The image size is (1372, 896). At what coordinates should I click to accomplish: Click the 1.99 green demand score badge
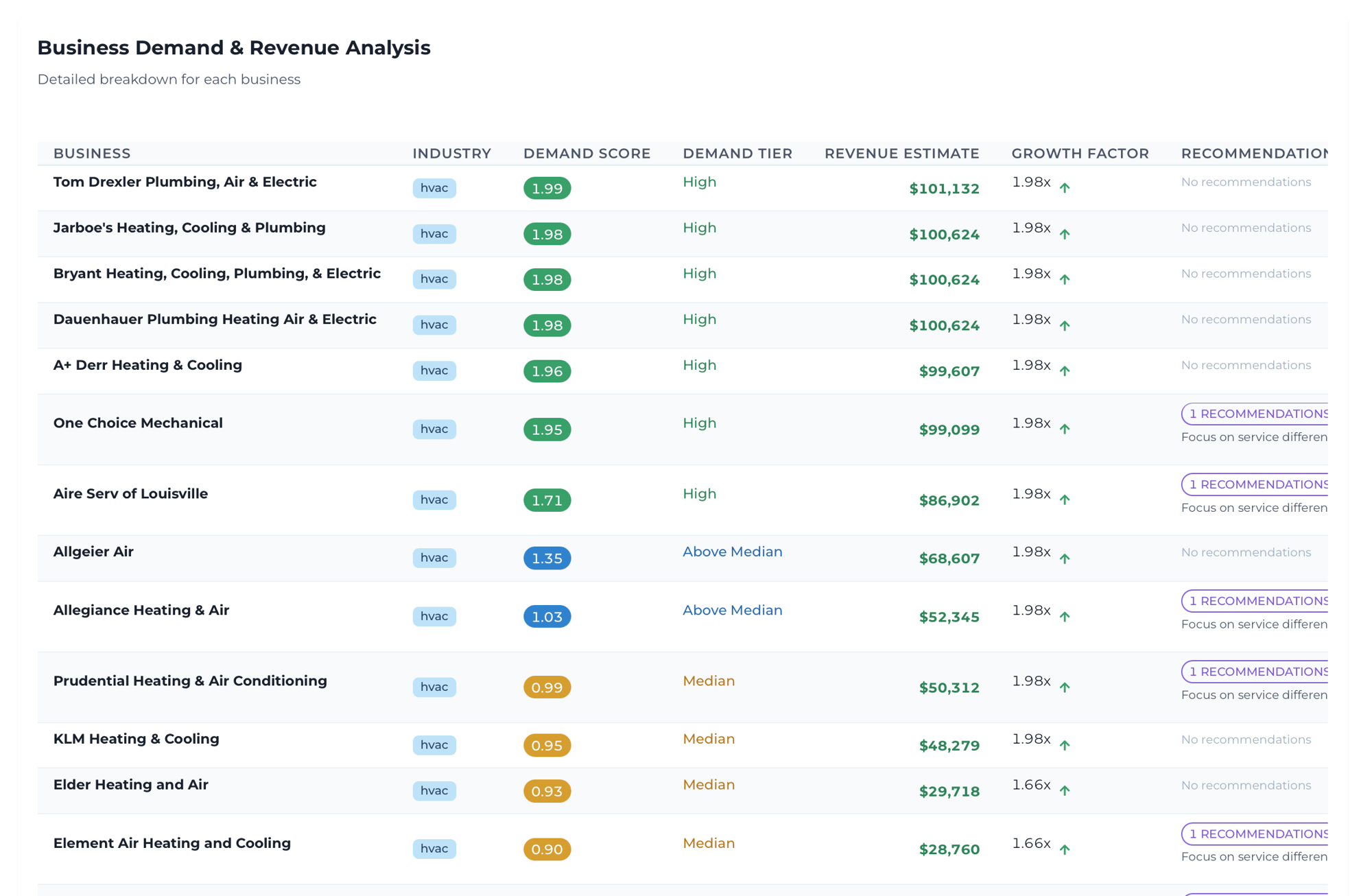(547, 189)
